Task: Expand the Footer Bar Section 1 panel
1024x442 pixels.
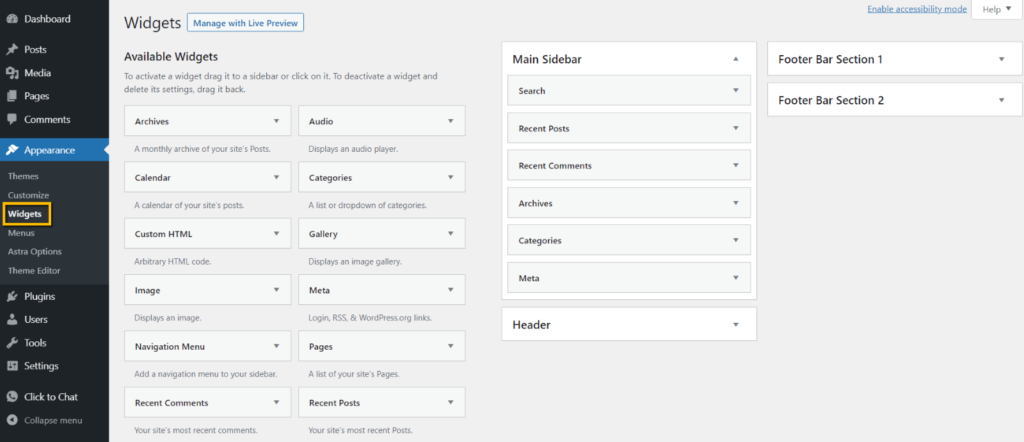Action: [x=1001, y=59]
